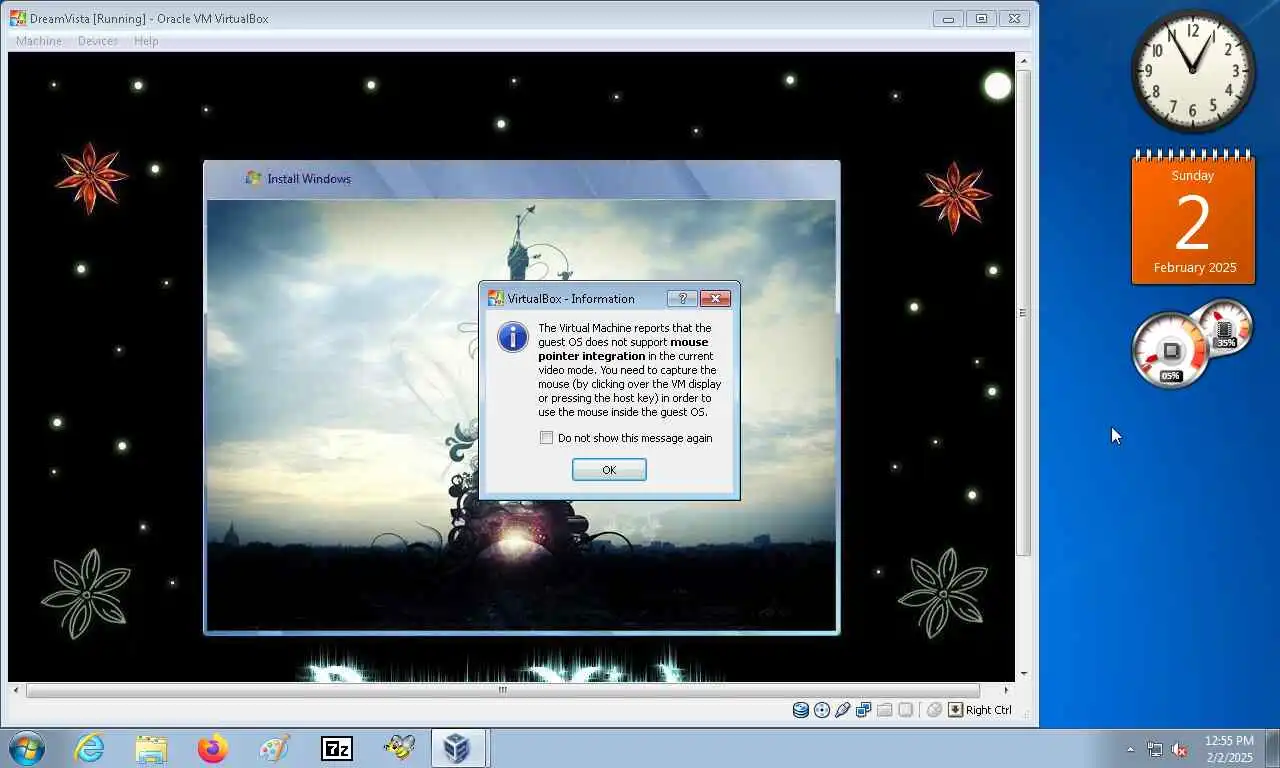Open the Devices menu
This screenshot has width=1280, height=768.
click(x=98, y=41)
